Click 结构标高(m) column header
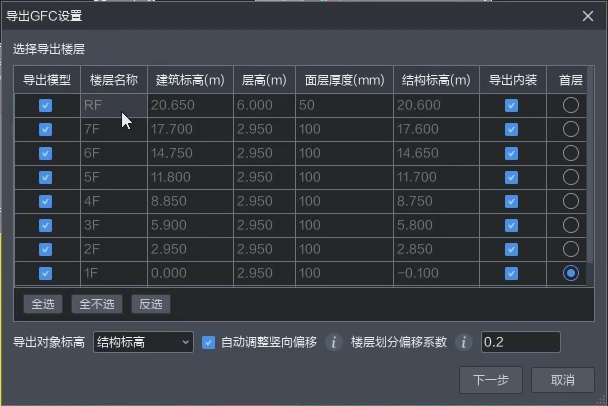Screen dimensions: 608x406 pos(437,80)
